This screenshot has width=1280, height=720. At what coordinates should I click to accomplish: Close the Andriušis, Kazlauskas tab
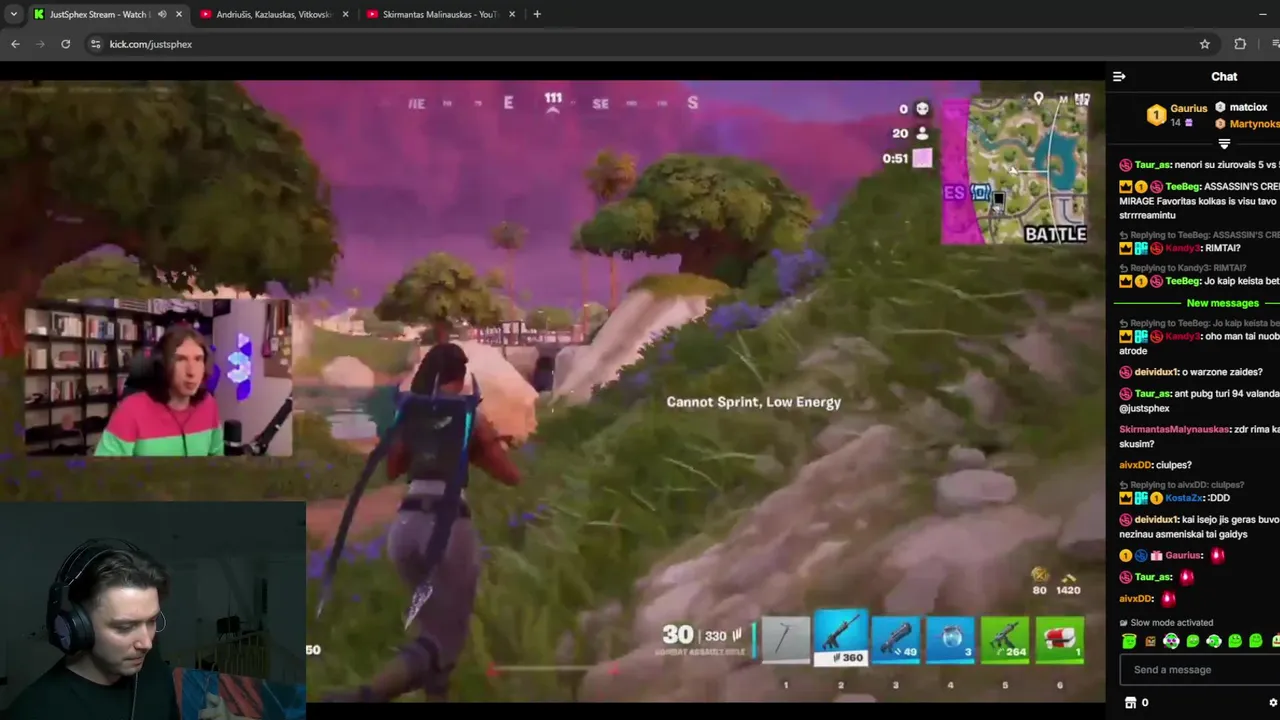click(346, 14)
